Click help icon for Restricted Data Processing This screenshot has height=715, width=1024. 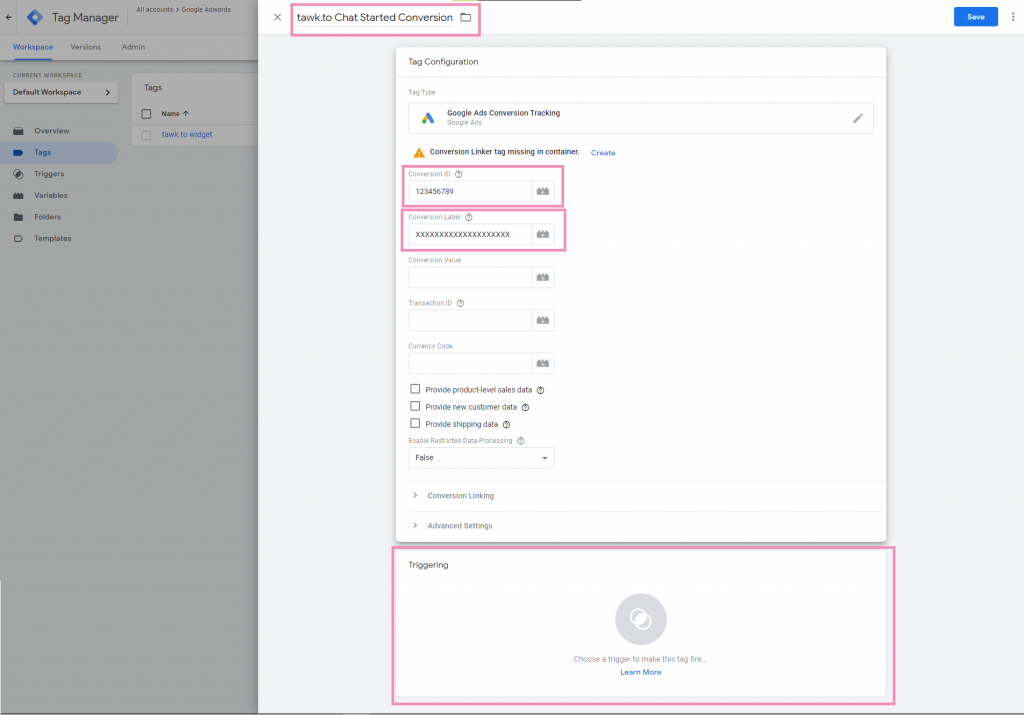(520, 441)
